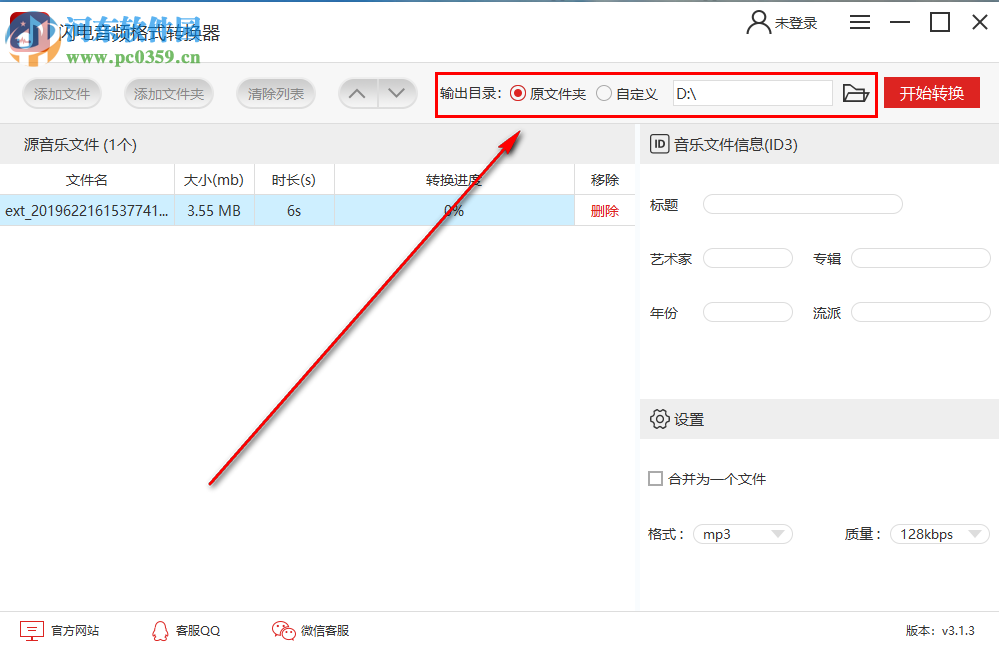Open 微信客服 WeChat support
Screen dimensions: 999x650
pos(281,631)
